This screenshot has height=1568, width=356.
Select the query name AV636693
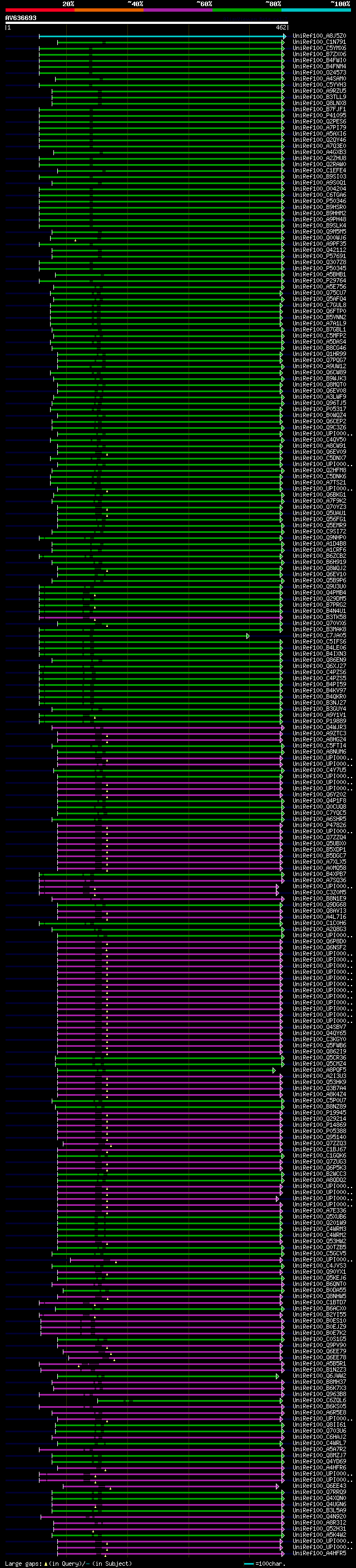point(21,18)
